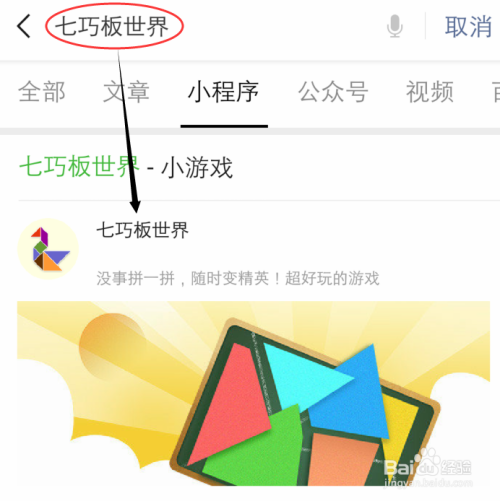Open the 七巧板世界 result title
The height and width of the screenshot is (501, 500).
(x=142, y=230)
